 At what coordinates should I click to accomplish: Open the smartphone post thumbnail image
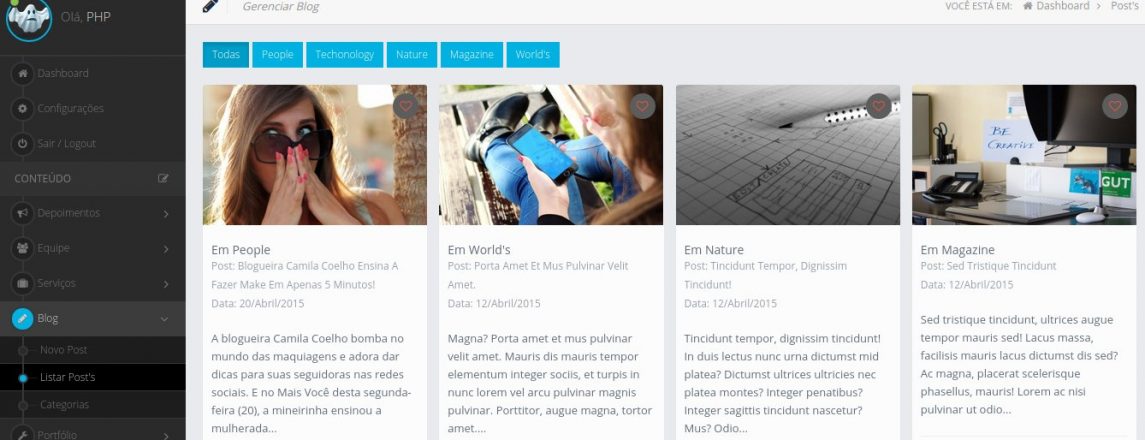pos(551,155)
